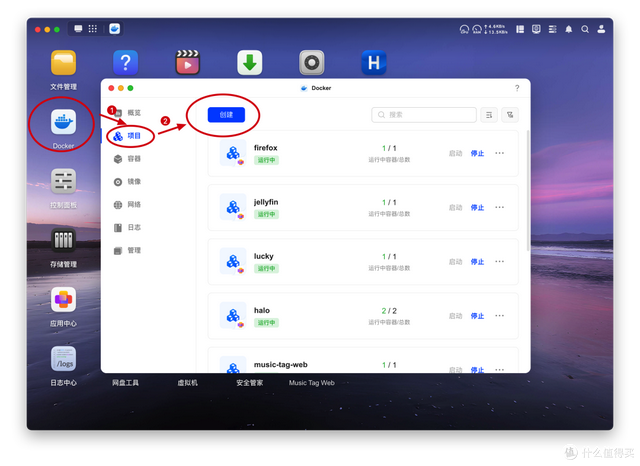Click the notification bell in top bar
The width and height of the screenshot is (640, 466).
(x=568, y=29)
